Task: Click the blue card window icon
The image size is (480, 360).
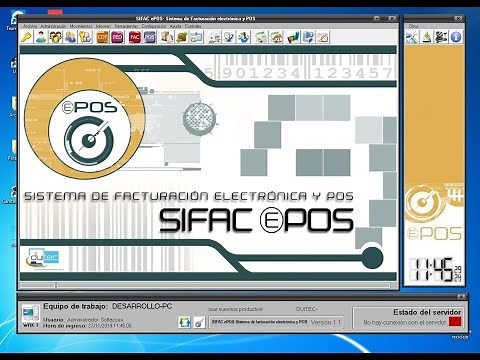Action: [x=196, y=37]
